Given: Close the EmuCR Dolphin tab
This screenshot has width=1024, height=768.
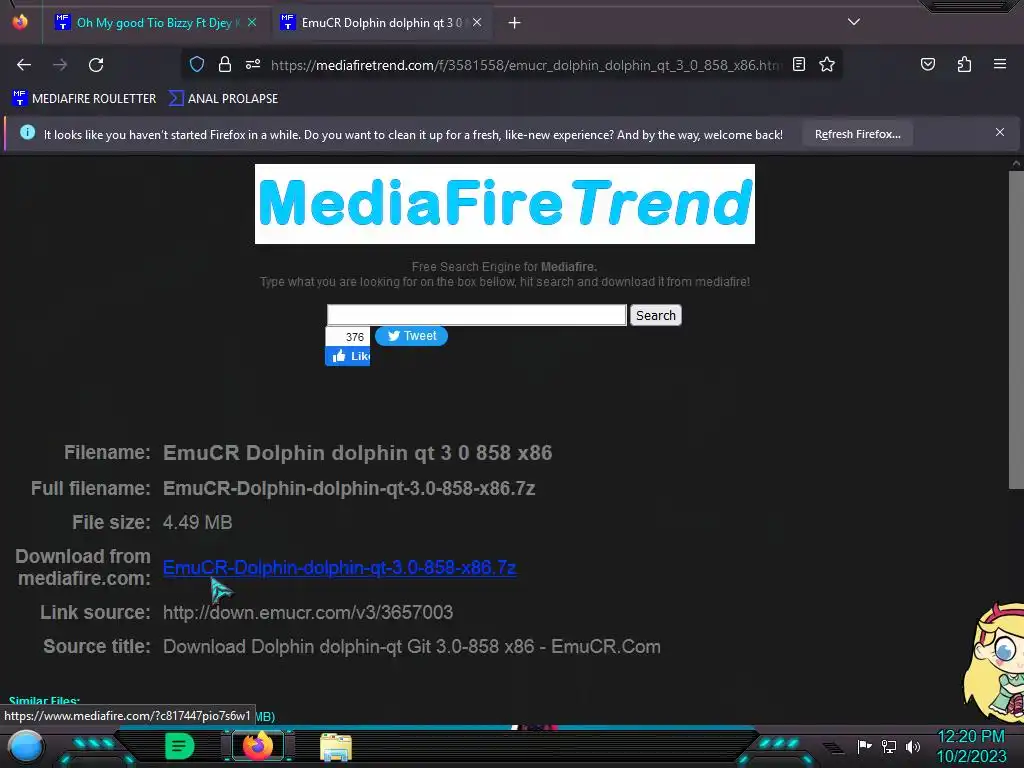Looking at the screenshot, I should (477, 22).
